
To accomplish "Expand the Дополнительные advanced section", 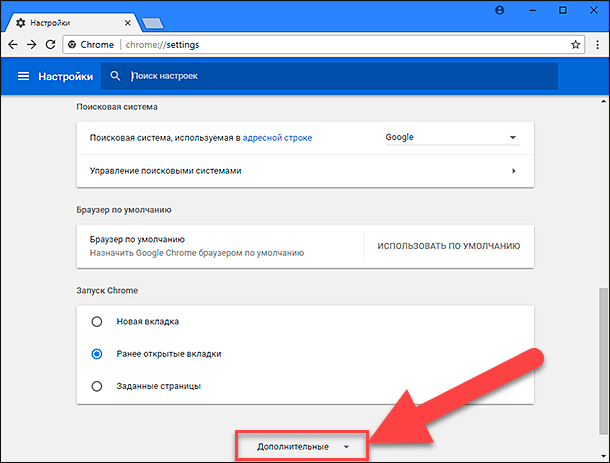I will tap(302, 447).
